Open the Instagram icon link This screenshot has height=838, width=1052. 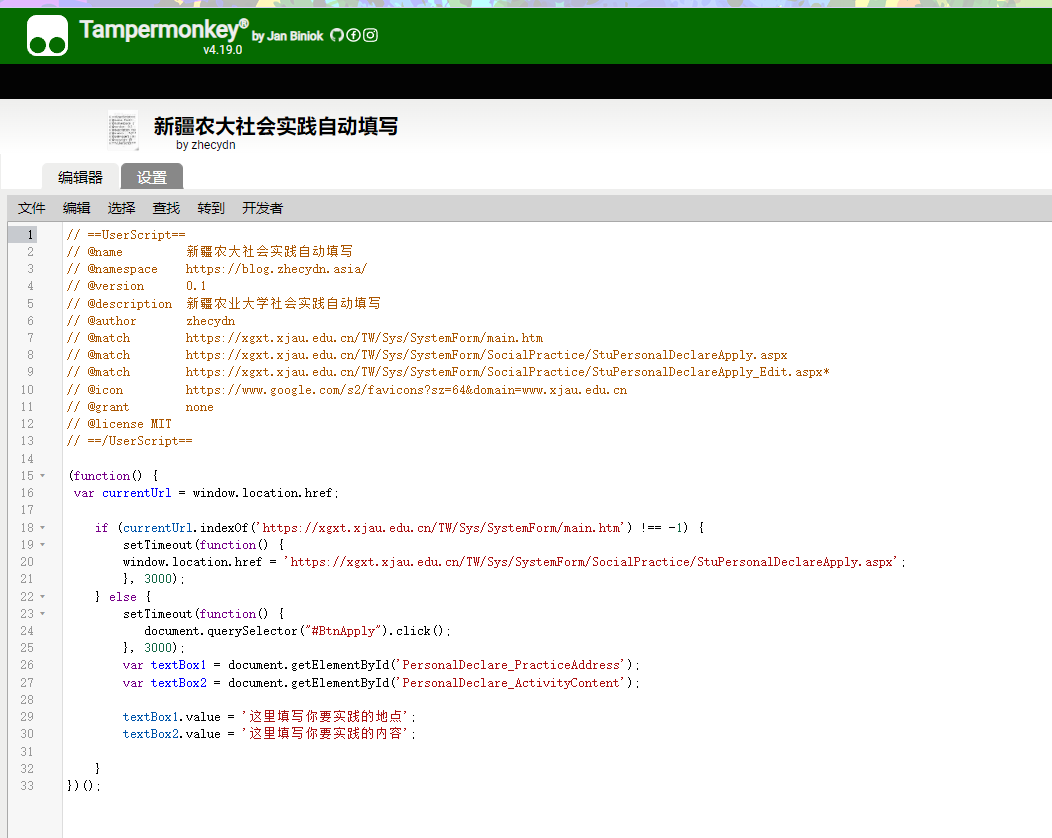click(370, 35)
